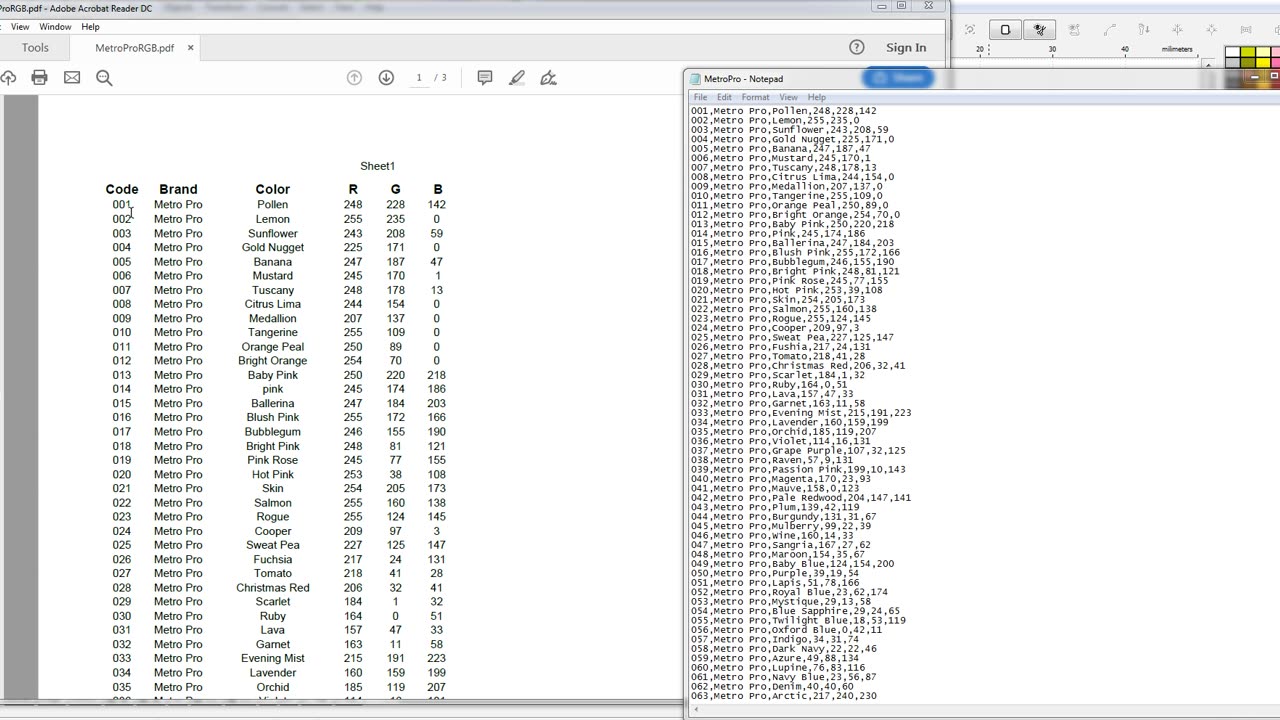Image resolution: width=1280 pixels, height=720 pixels.
Task: Click the eye-with-scissors tool button in background app
Action: [1040, 30]
